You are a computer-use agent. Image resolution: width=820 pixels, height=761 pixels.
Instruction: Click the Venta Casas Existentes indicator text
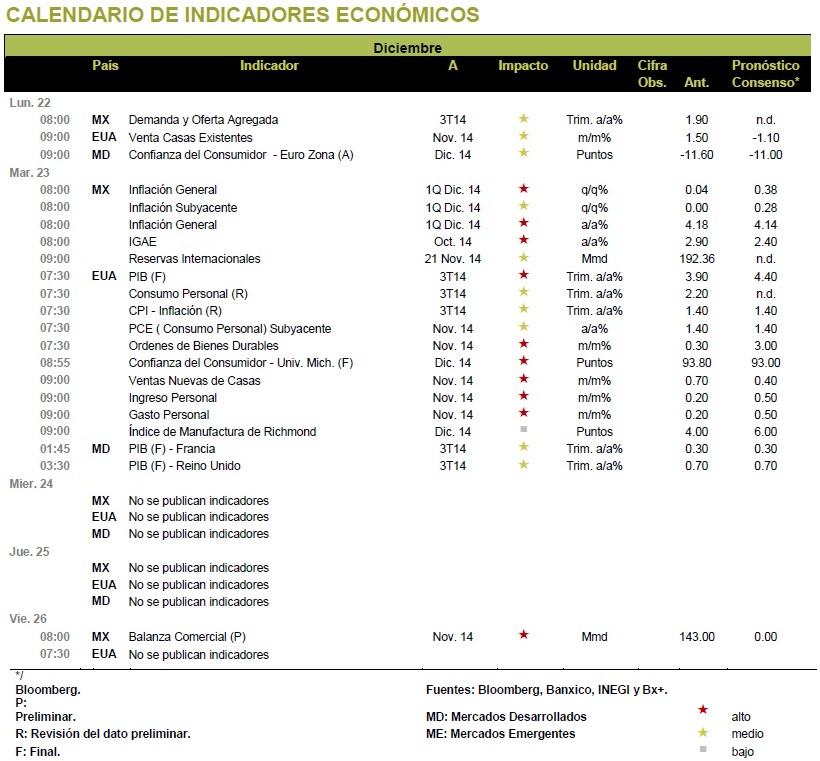[190, 138]
